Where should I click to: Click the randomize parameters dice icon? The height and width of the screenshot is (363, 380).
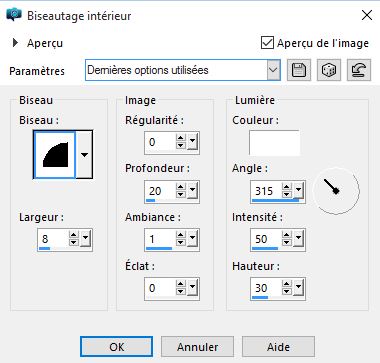point(329,70)
